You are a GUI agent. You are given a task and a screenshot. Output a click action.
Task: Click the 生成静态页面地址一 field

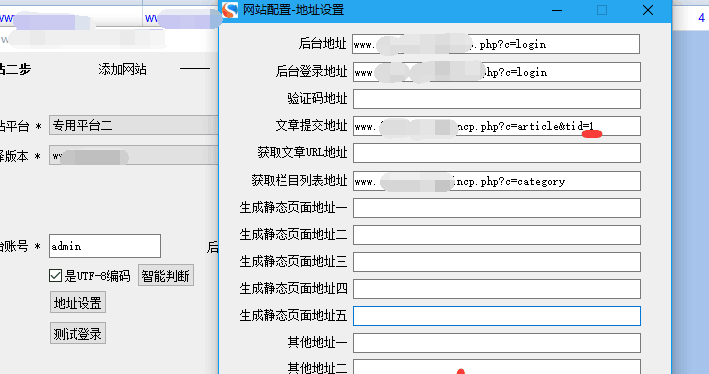[496, 208]
